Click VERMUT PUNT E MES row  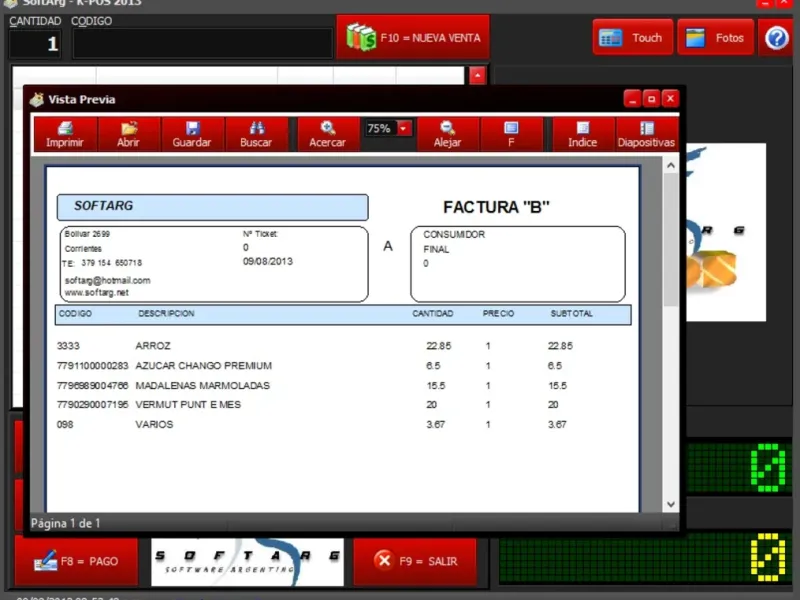tap(188, 405)
